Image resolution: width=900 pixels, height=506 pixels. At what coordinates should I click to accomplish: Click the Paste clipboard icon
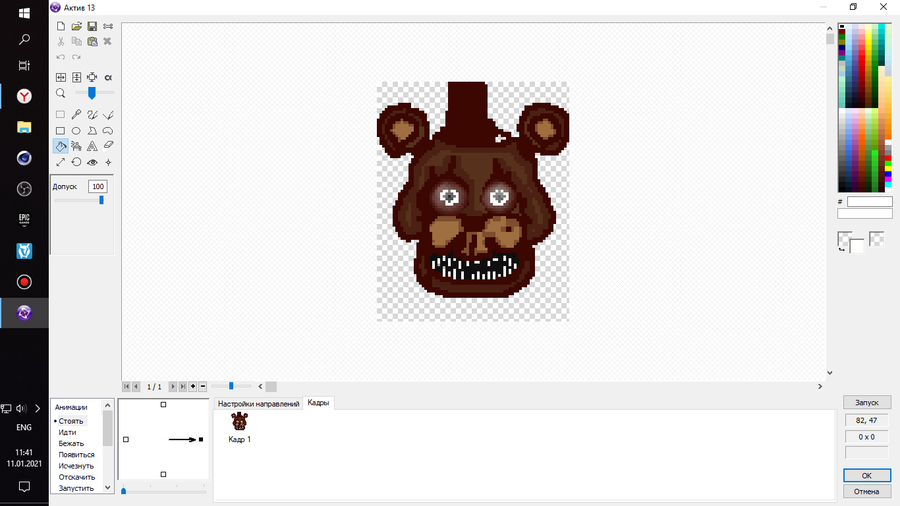click(x=92, y=41)
